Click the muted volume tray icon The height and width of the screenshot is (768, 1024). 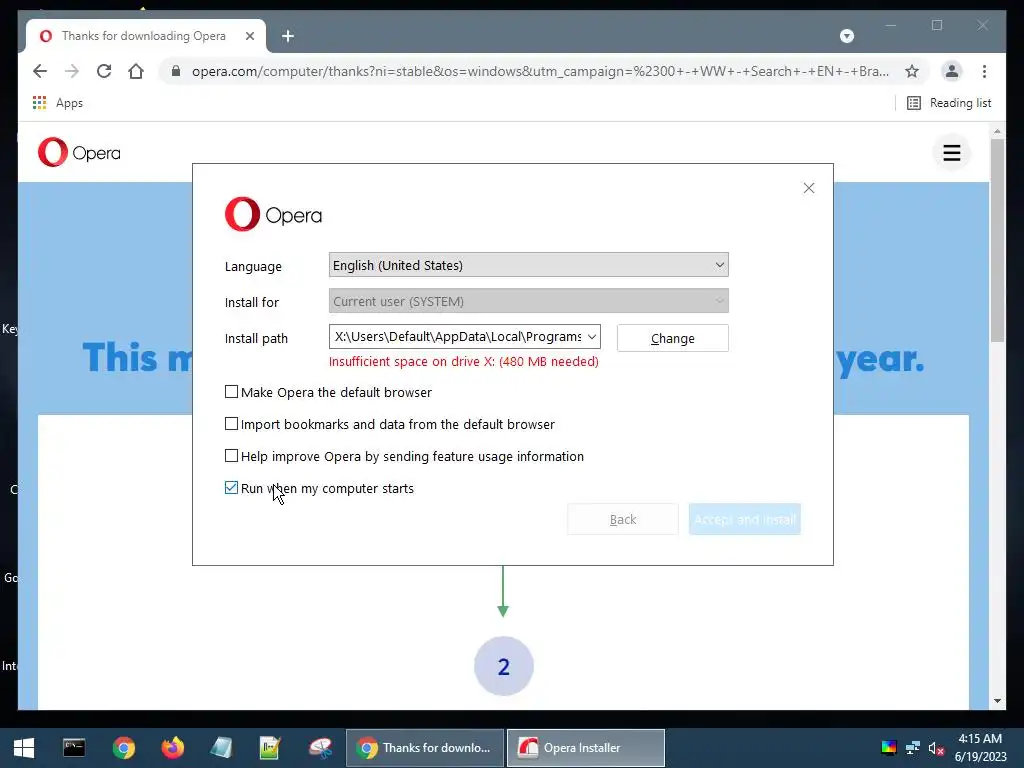pos(936,748)
